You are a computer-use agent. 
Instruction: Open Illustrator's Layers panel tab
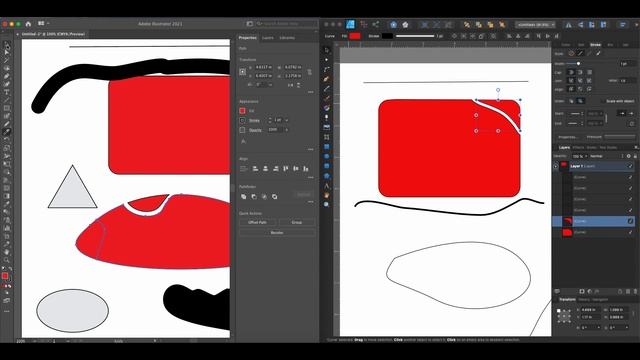268,38
